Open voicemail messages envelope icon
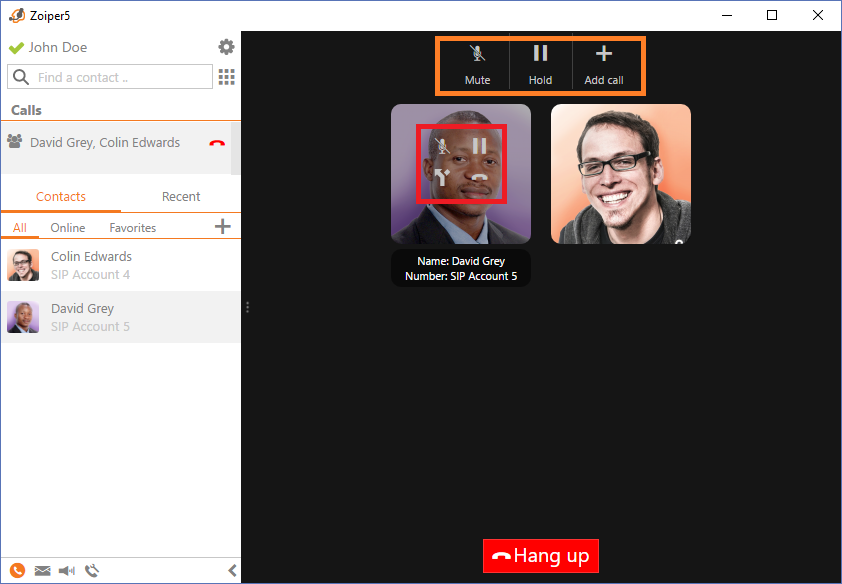842x584 pixels. pos(42,571)
